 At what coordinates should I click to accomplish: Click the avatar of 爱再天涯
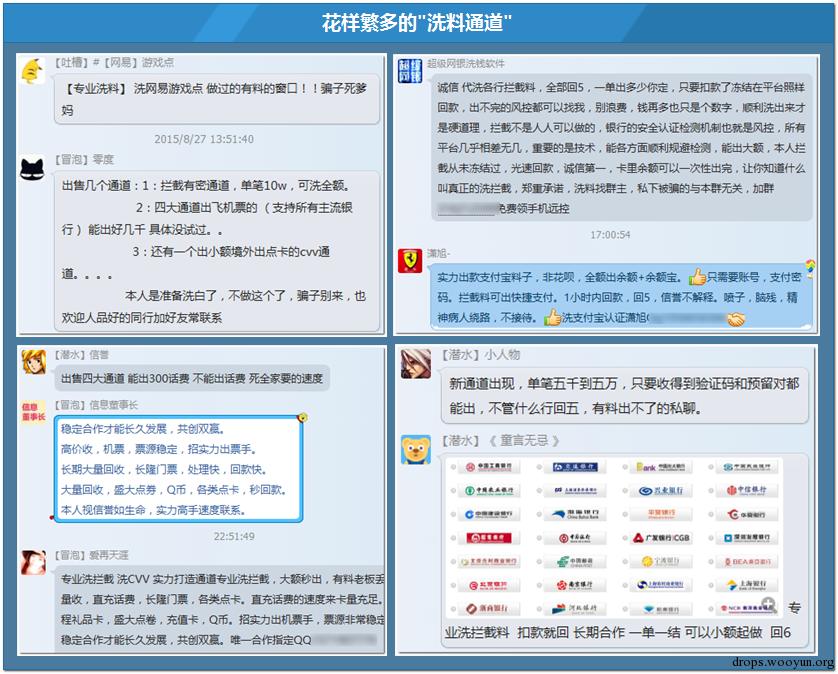coord(34,561)
